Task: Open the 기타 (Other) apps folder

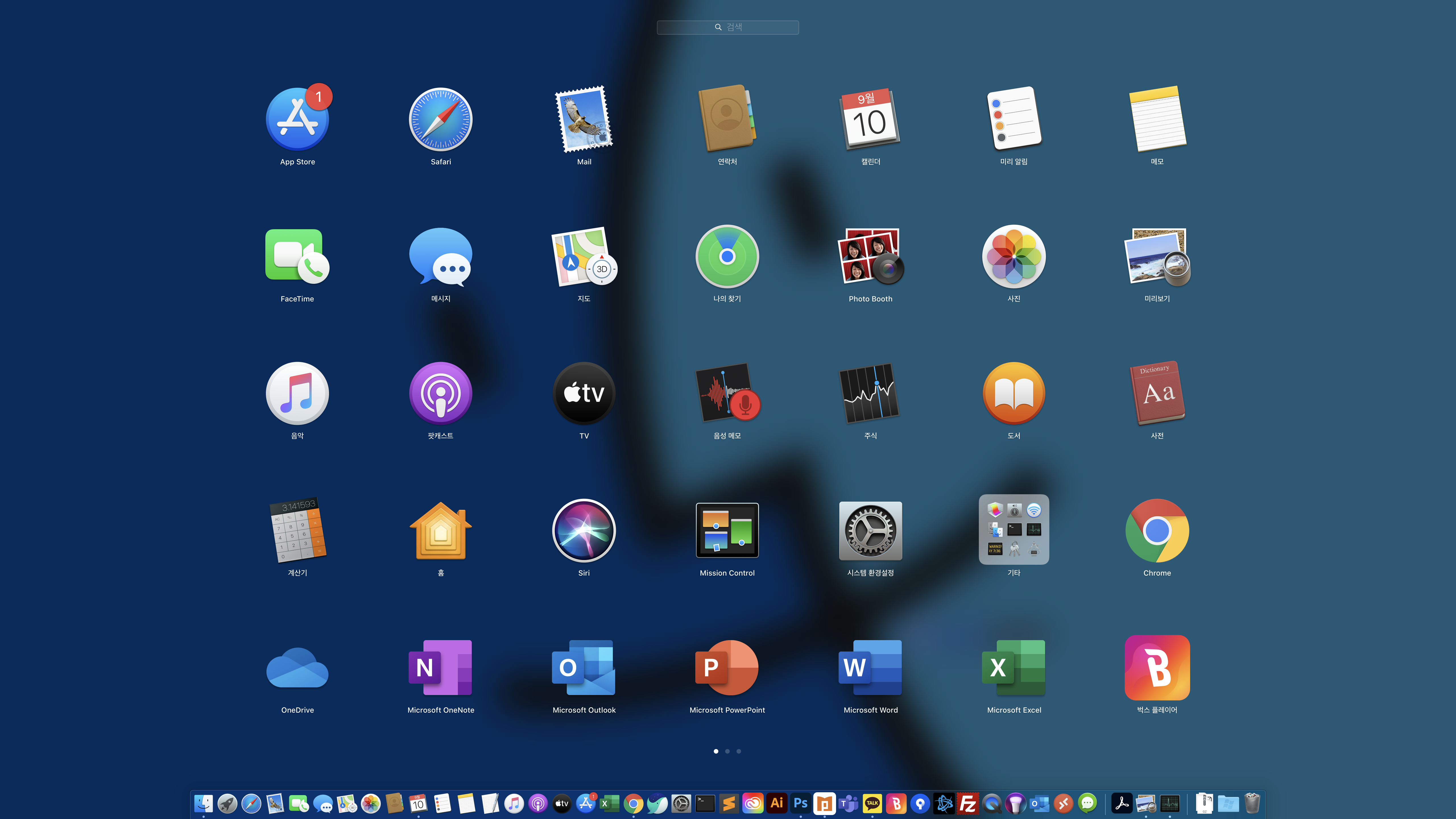Action: (x=1014, y=530)
